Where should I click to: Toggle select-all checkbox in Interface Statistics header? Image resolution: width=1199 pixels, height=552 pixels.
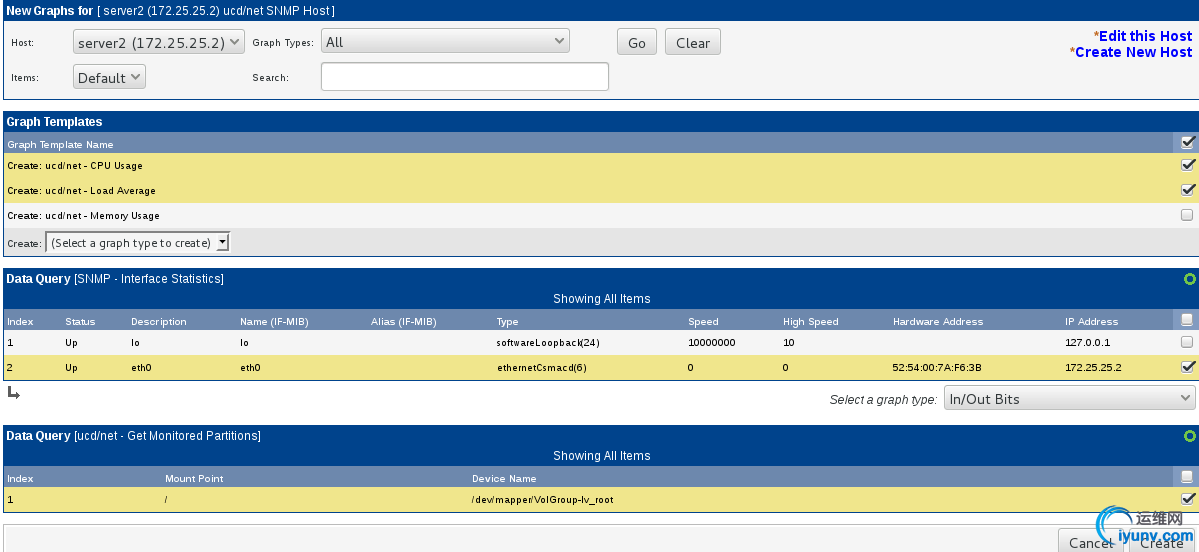[1187, 319]
